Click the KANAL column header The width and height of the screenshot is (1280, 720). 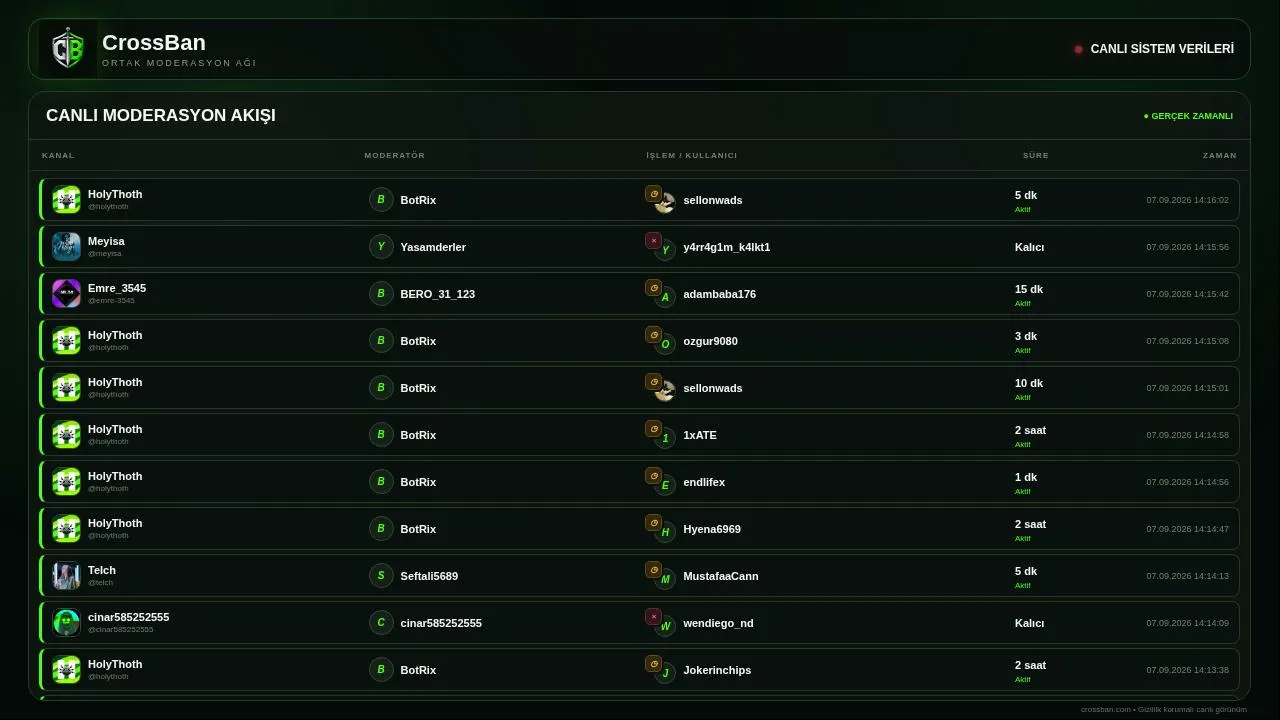(x=58, y=155)
